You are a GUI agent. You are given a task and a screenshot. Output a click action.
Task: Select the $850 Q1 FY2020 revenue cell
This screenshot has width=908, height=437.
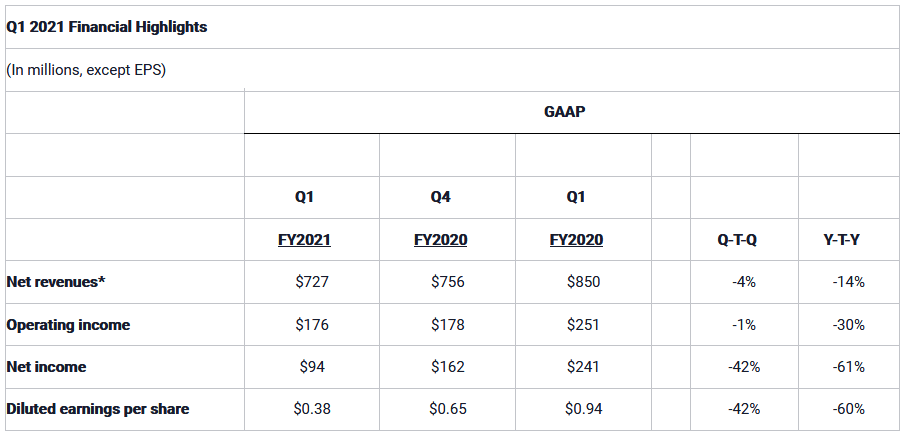point(584,282)
